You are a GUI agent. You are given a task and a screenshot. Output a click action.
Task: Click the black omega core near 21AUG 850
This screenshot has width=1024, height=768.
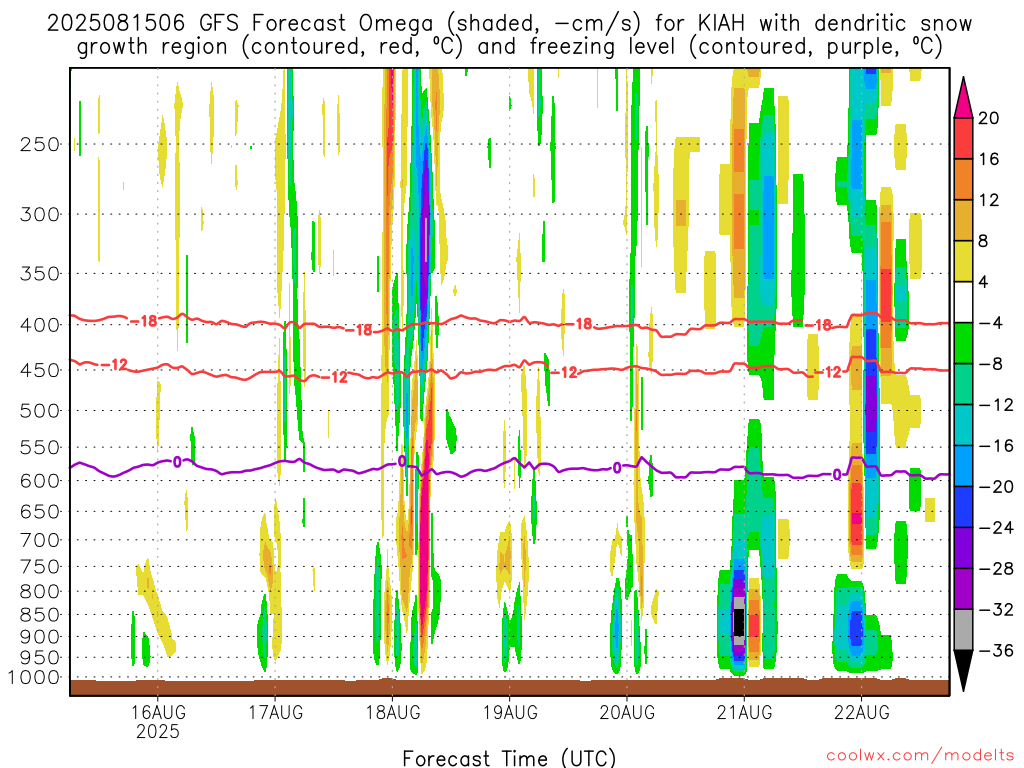[739, 622]
